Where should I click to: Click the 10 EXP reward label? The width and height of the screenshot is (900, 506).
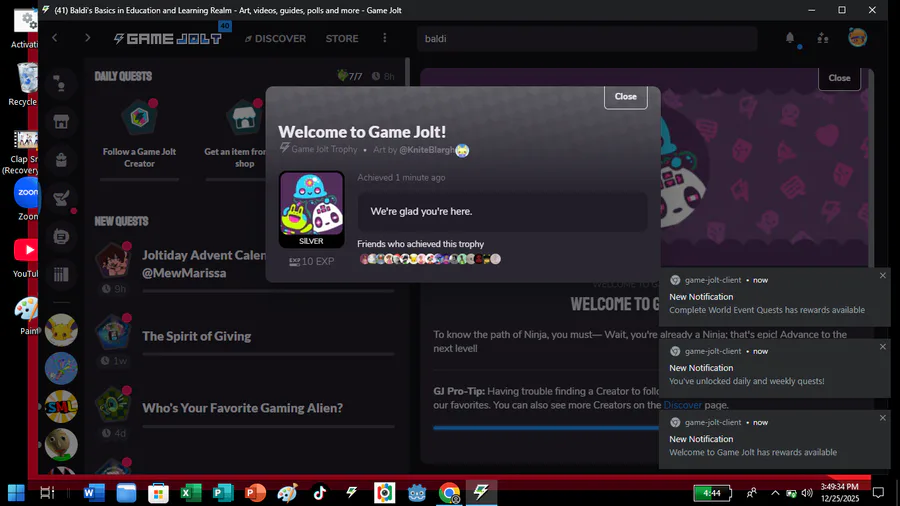(311, 262)
